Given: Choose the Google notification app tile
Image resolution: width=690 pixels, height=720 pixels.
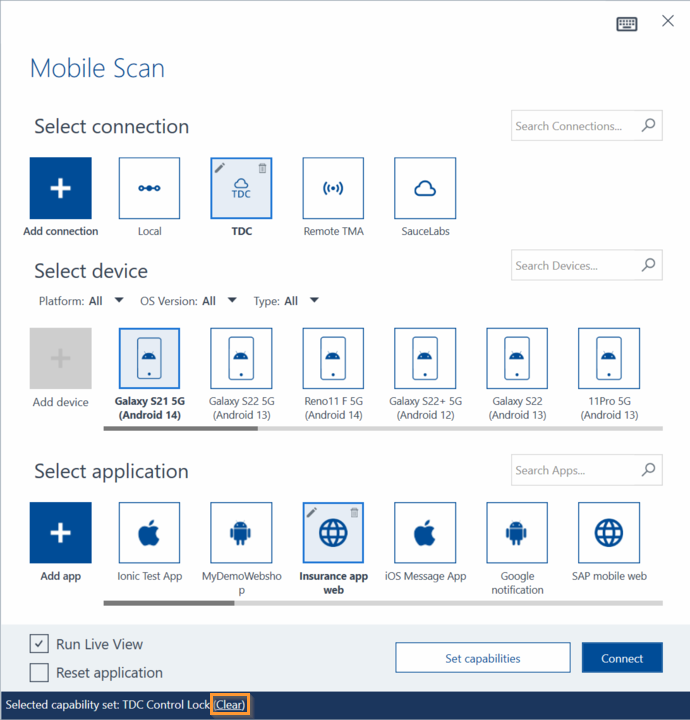Looking at the screenshot, I should click(517, 533).
